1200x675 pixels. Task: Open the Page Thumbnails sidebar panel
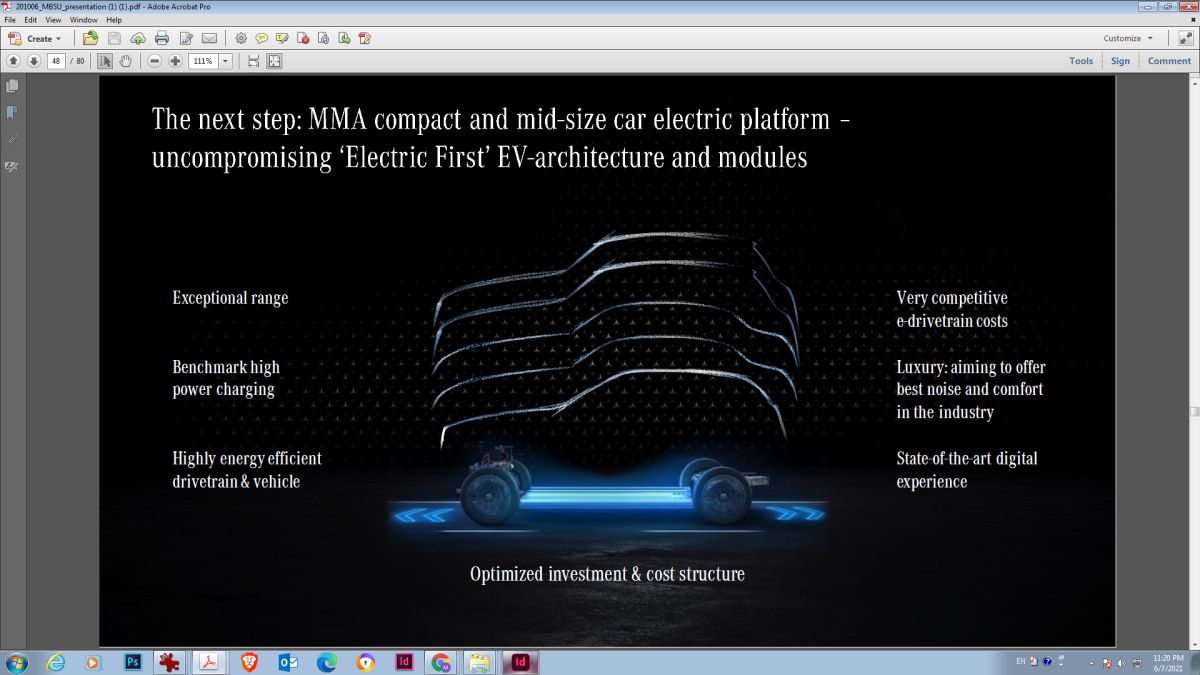pyautogui.click(x=11, y=85)
